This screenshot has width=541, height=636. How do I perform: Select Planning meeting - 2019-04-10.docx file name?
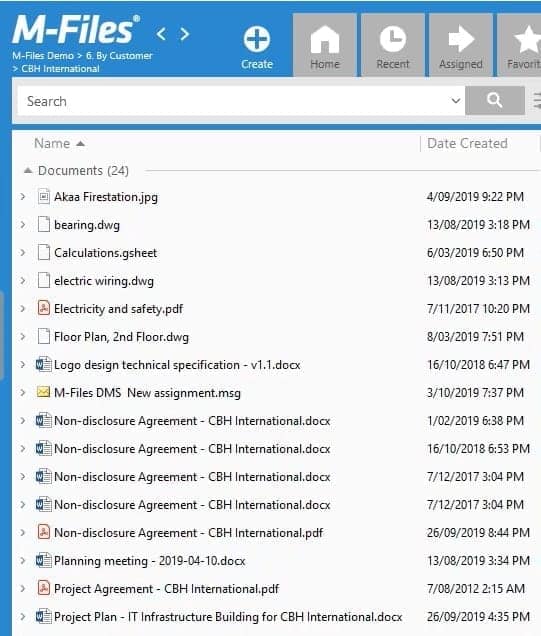pos(150,561)
